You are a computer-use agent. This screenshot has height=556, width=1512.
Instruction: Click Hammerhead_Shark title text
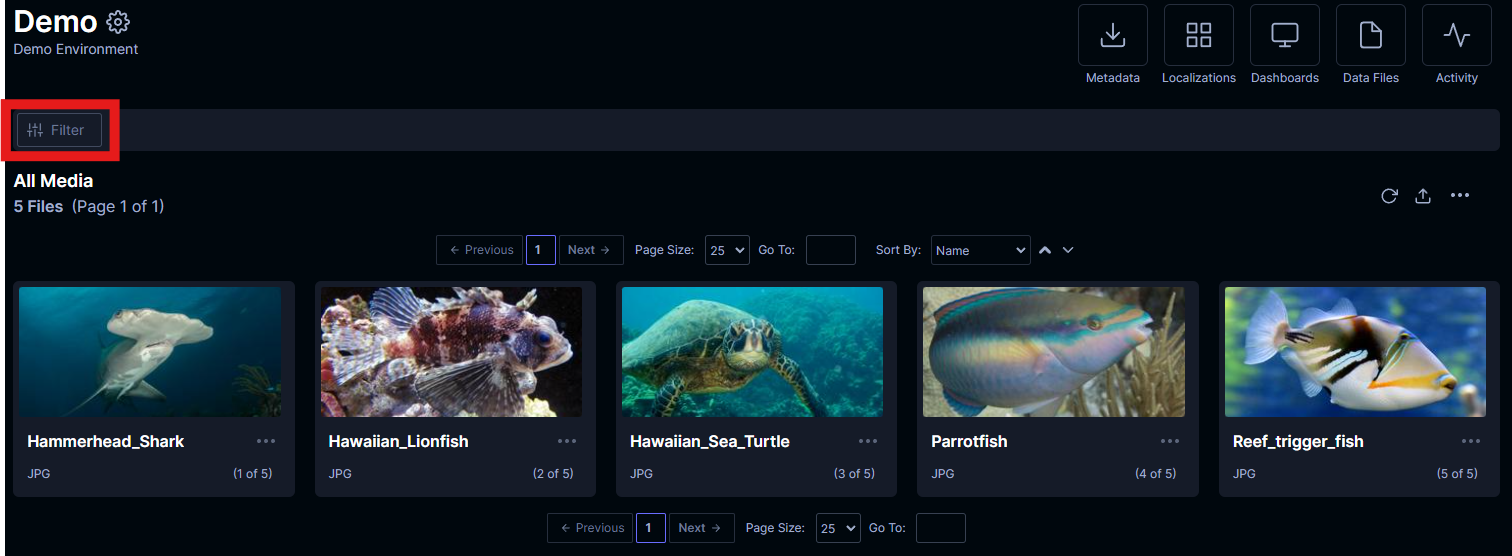coord(106,441)
